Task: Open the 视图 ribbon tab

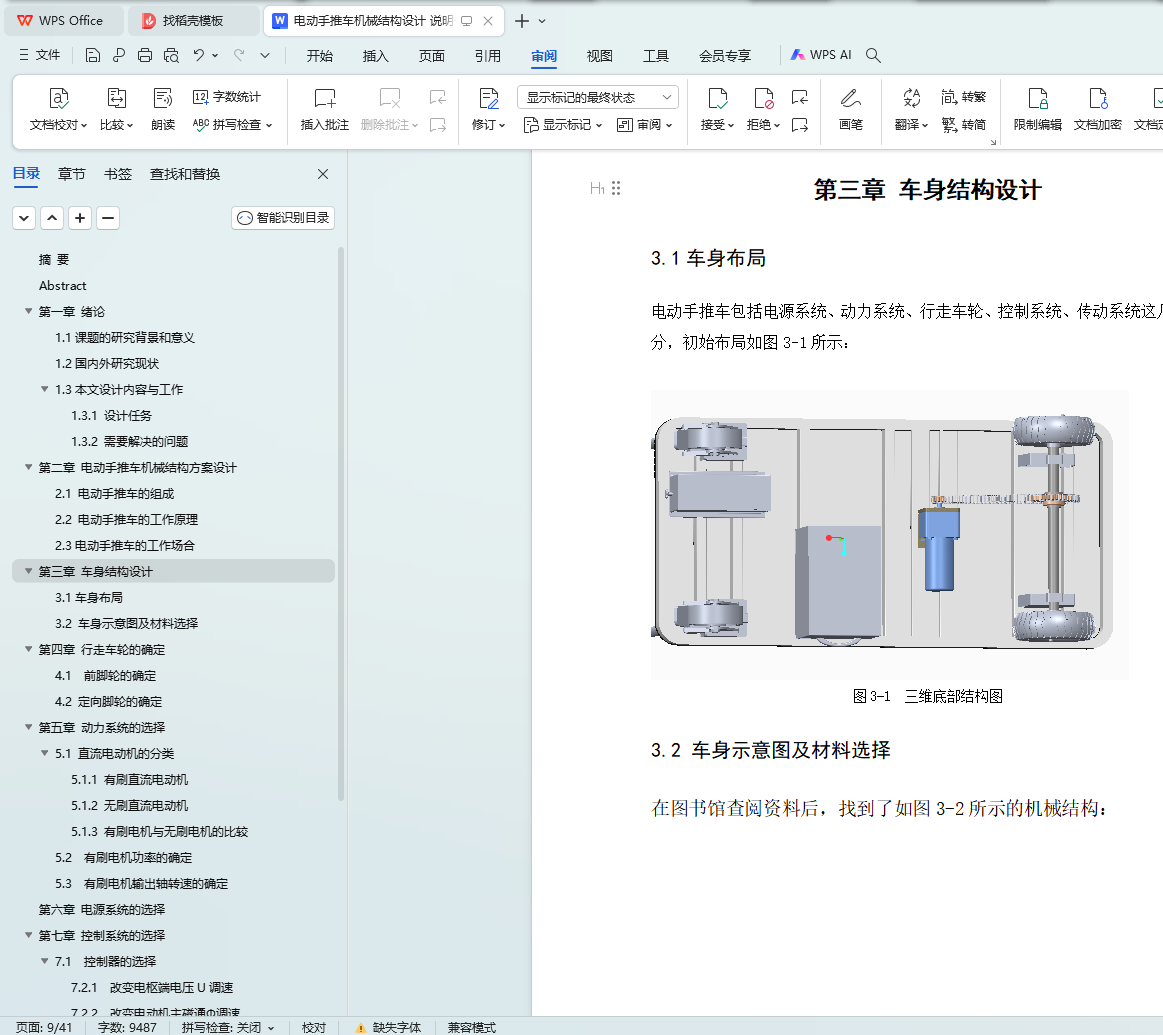Action: (x=599, y=56)
